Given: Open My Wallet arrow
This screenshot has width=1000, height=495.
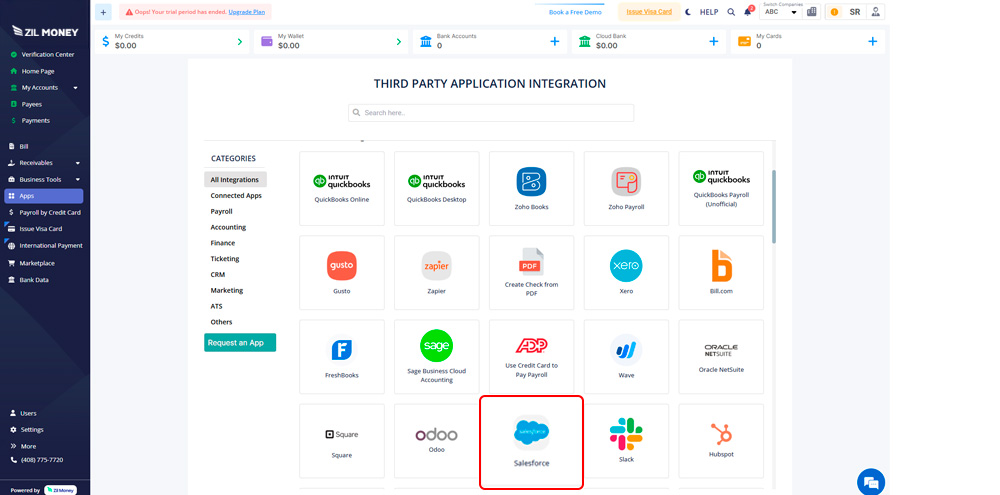Looking at the screenshot, I should 399,41.
